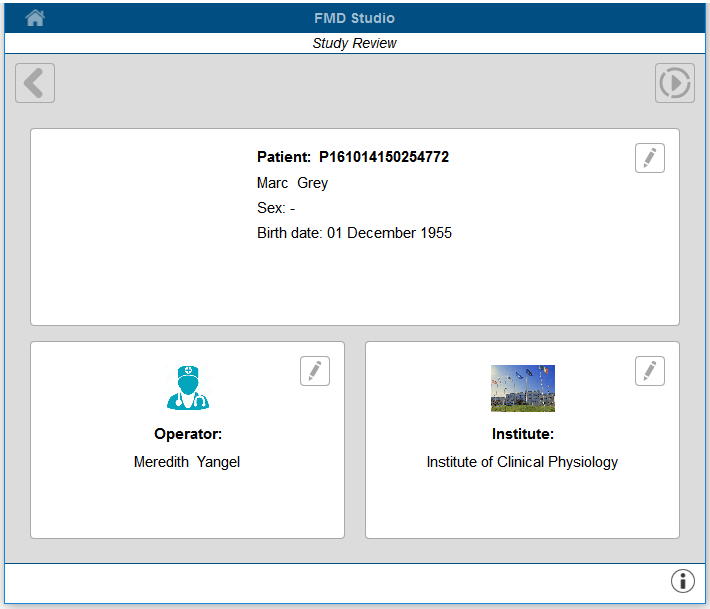710x609 pixels.
Task: Edit the Institute using the pencil icon
Action: (650, 371)
